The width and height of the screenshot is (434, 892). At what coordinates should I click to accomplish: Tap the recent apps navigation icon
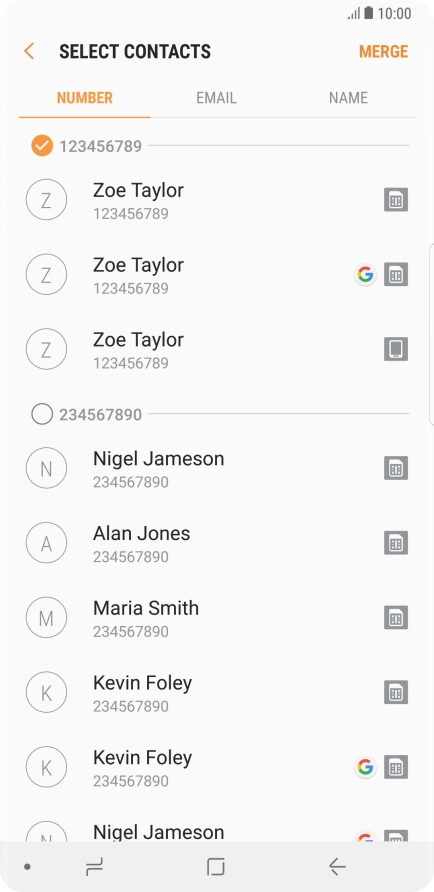coord(94,866)
